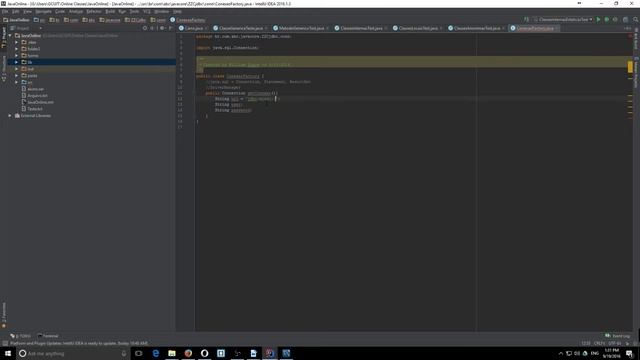Toggle the Structure side tool window tab
Screen dimensions: 640x360
(x=4, y=69)
